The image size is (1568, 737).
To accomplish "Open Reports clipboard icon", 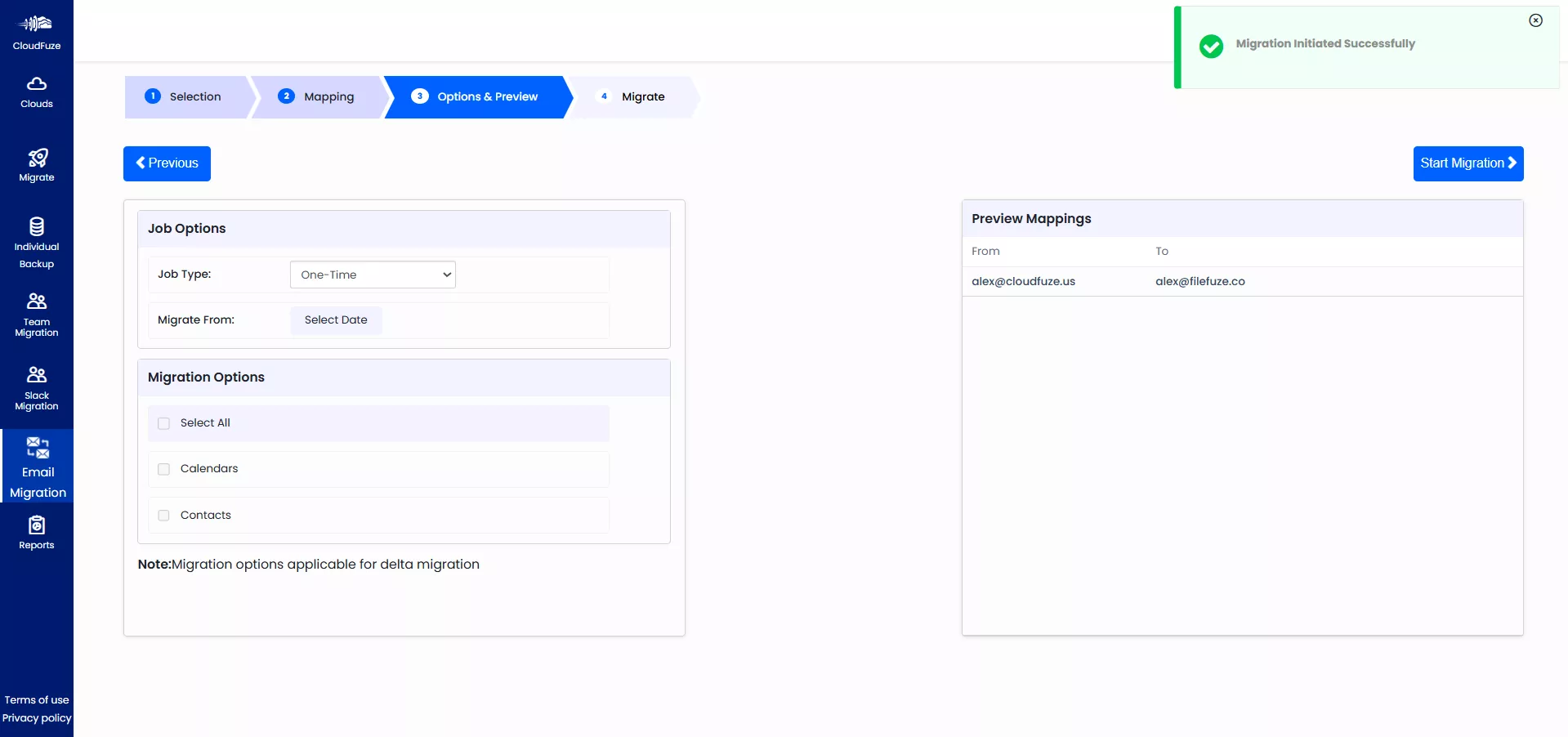I will pyautogui.click(x=37, y=525).
